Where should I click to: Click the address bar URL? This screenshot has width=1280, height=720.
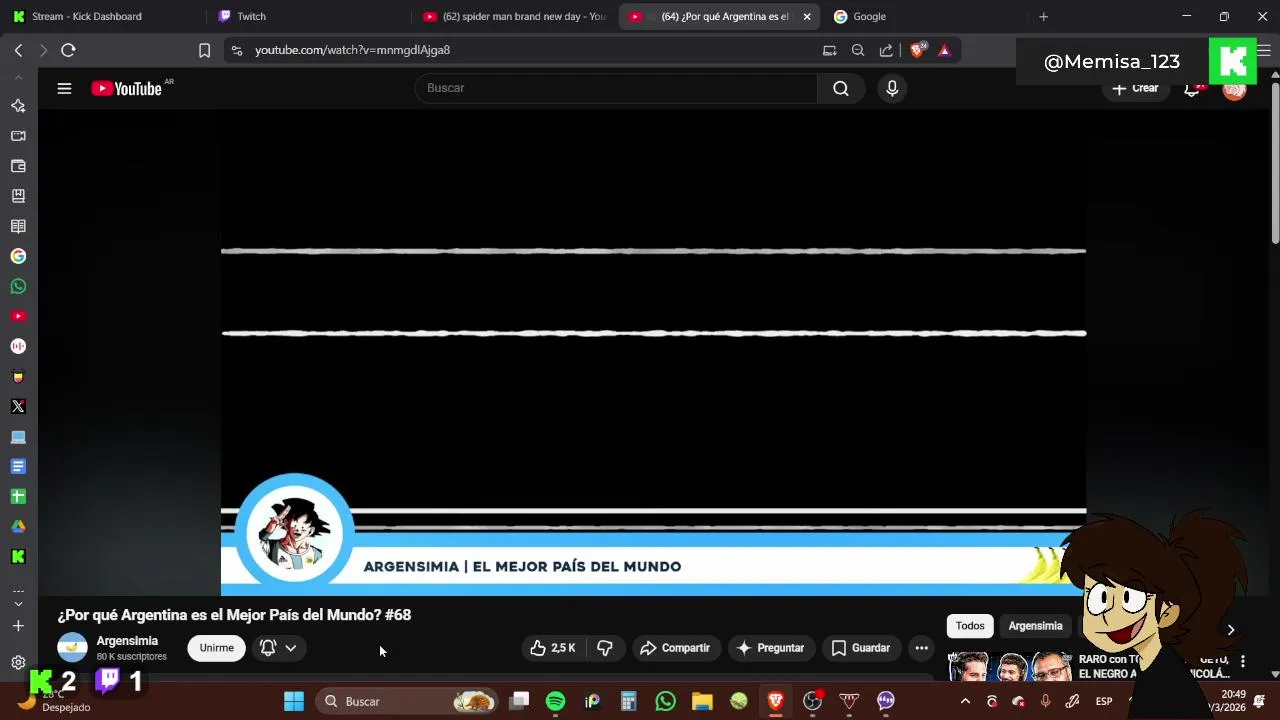coord(352,50)
